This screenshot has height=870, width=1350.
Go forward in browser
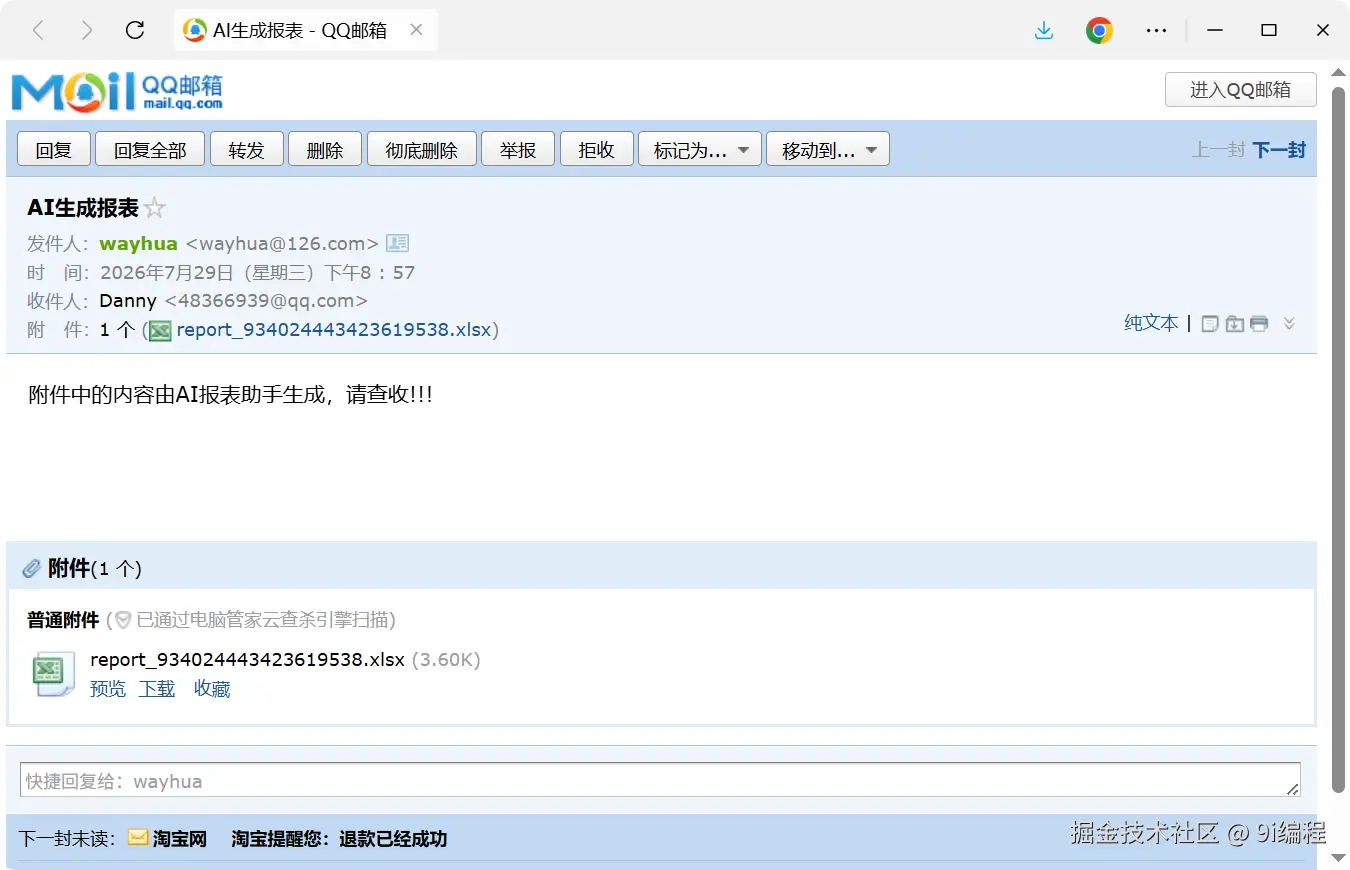tap(87, 30)
